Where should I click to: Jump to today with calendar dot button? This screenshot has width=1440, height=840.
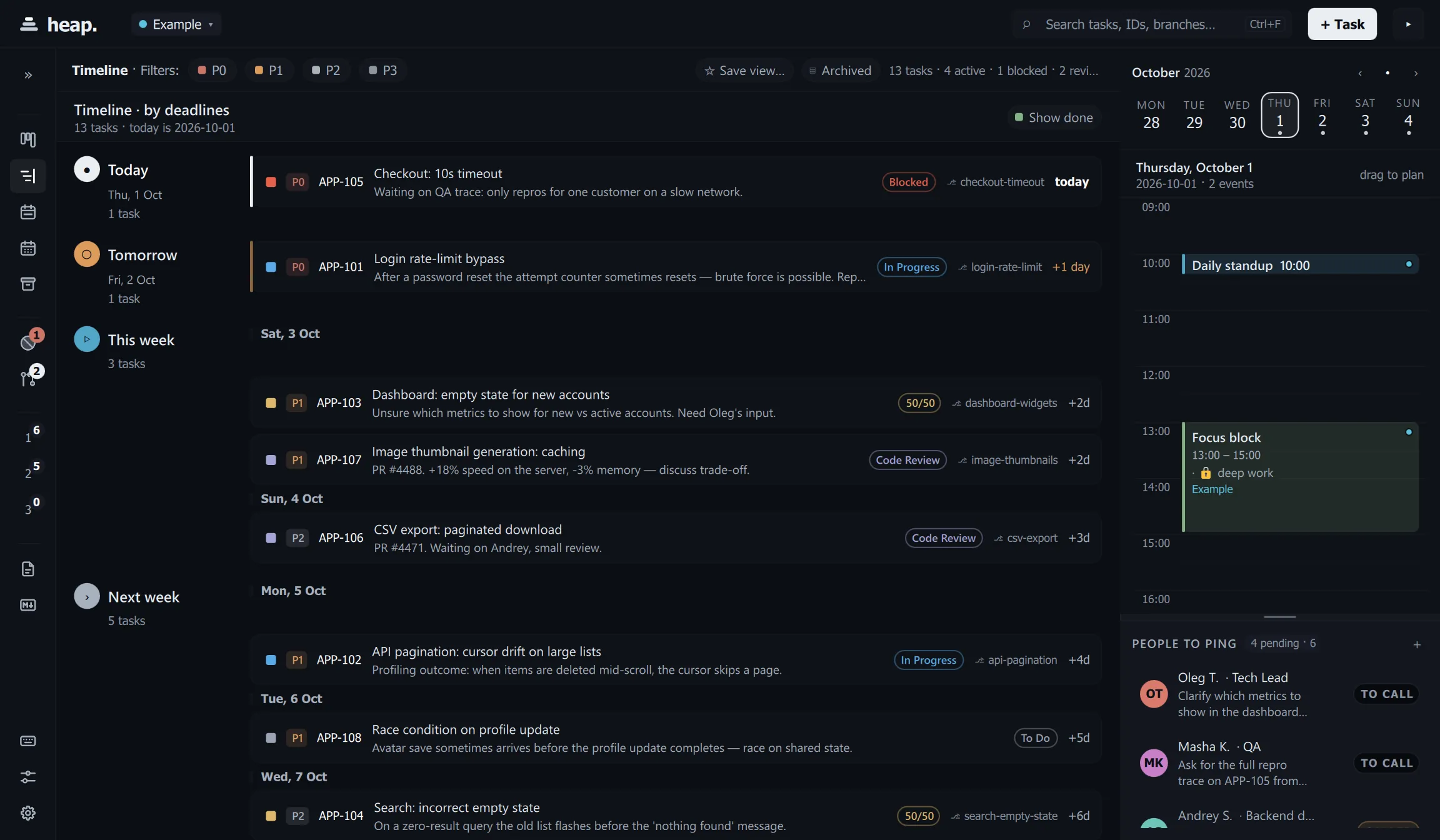[x=1387, y=73]
